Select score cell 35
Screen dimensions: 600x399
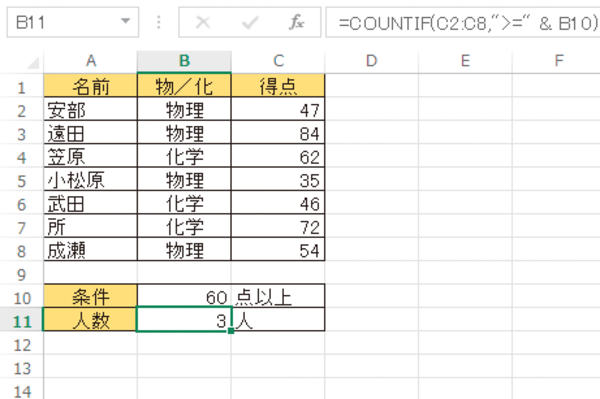(x=278, y=179)
